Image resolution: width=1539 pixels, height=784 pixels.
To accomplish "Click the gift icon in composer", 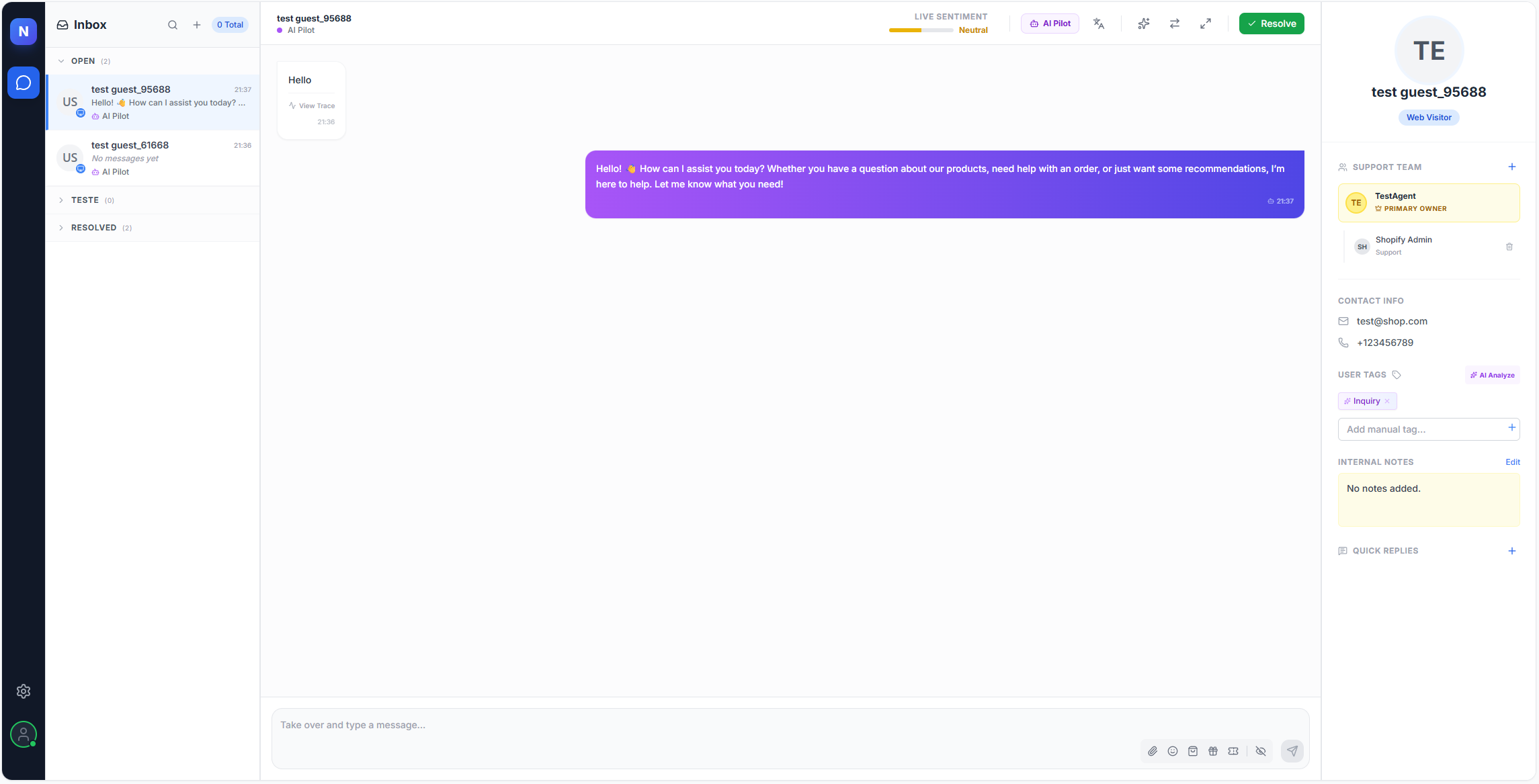I will point(1213,751).
